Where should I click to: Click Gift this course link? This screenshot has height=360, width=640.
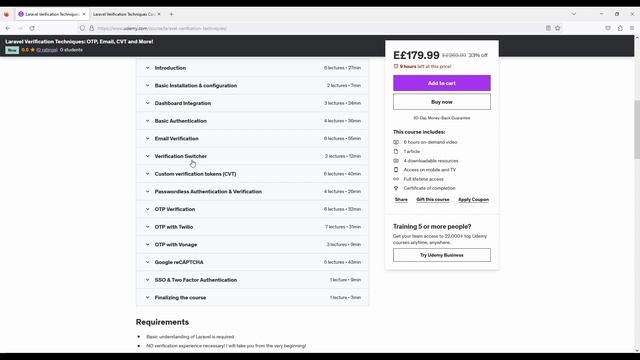click(x=433, y=200)
